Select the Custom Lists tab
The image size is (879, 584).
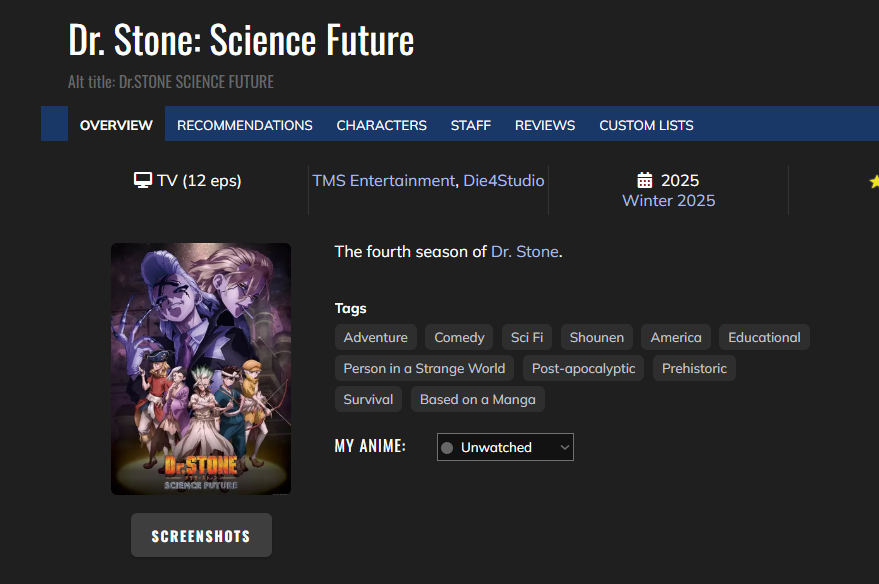tap(646, 125)
